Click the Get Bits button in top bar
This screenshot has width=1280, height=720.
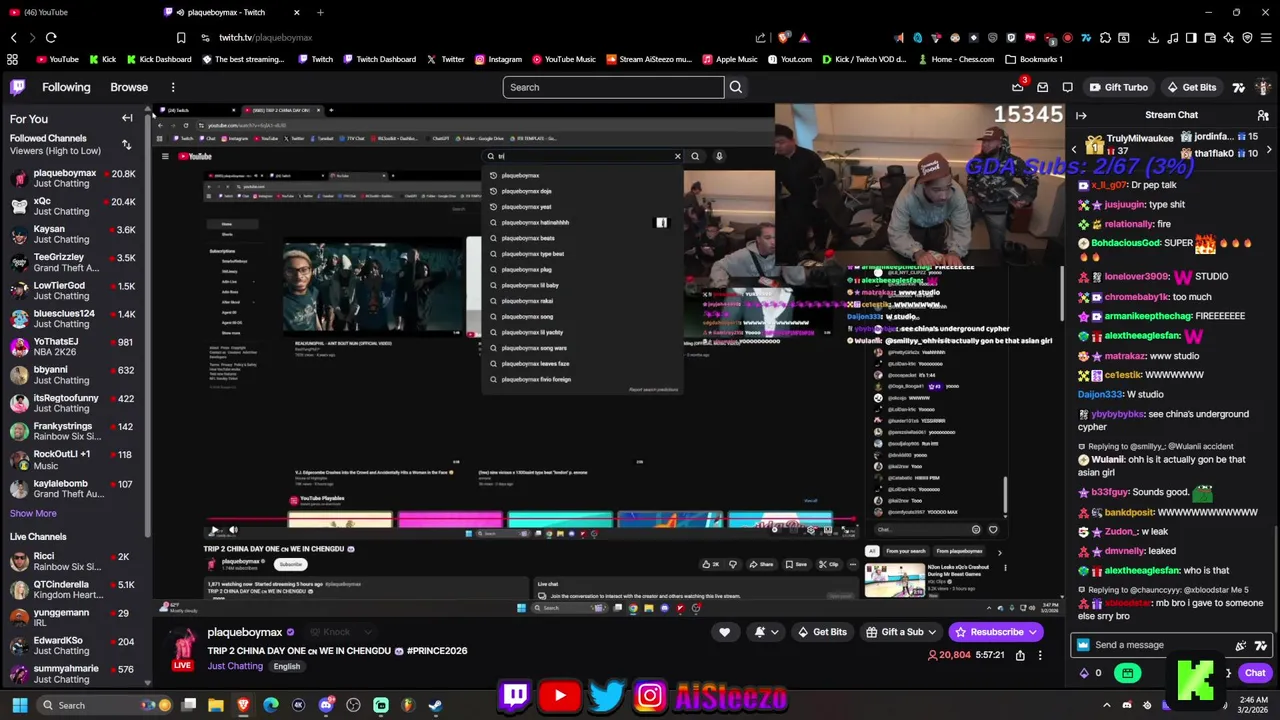[x=1191, y=87]
